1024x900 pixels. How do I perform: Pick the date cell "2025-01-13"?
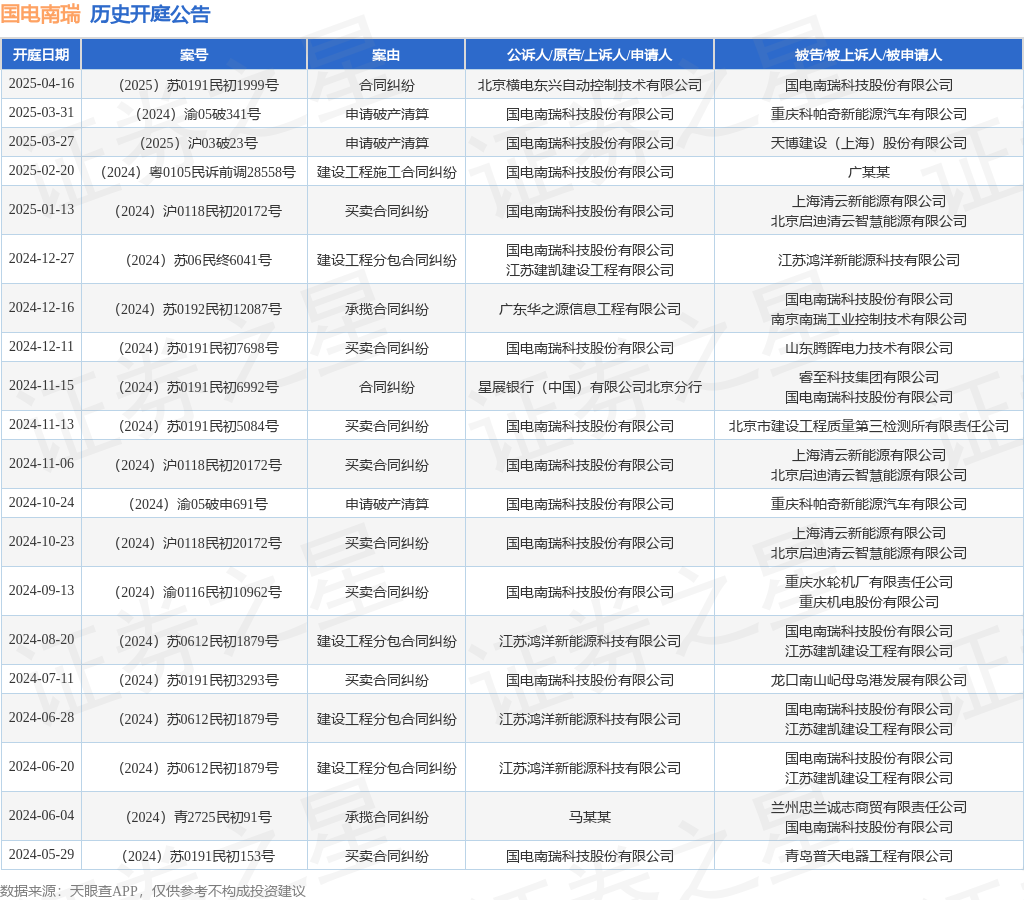[x=41, y=210]
